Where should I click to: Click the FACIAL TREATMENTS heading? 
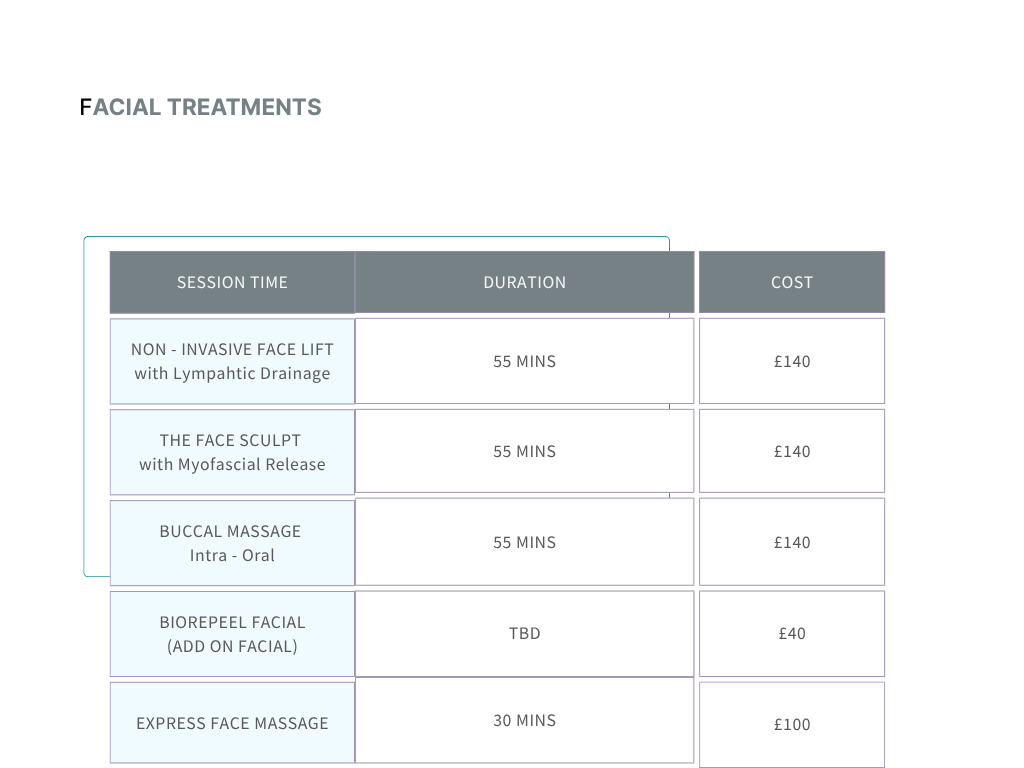pyautogui.click(x=200, y=107)
